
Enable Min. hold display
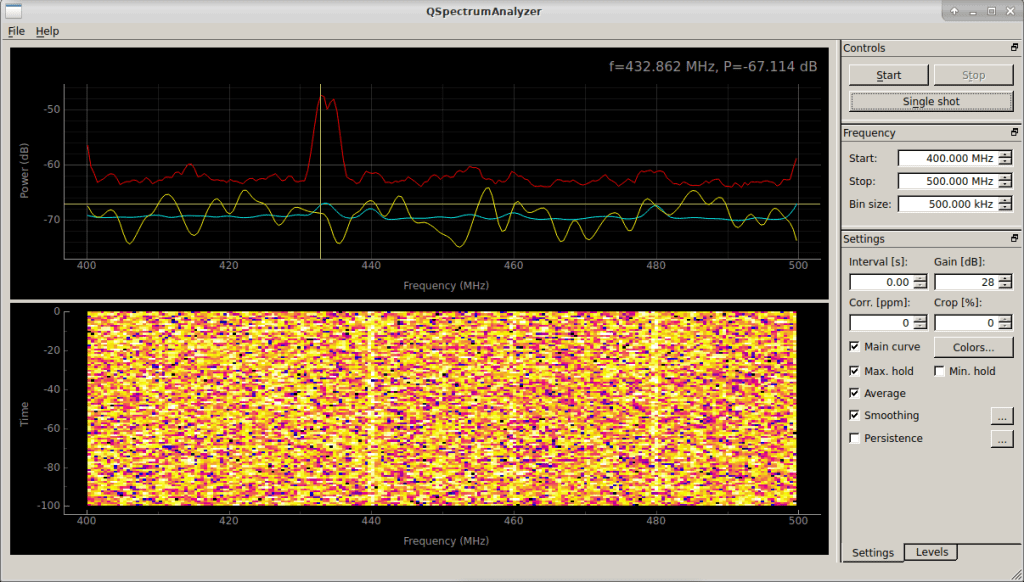(x=938, y=370)
